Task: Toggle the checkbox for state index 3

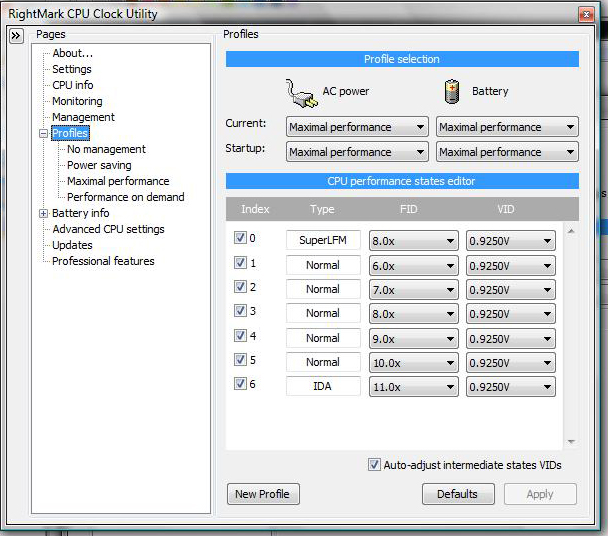Action: point(240,311)
